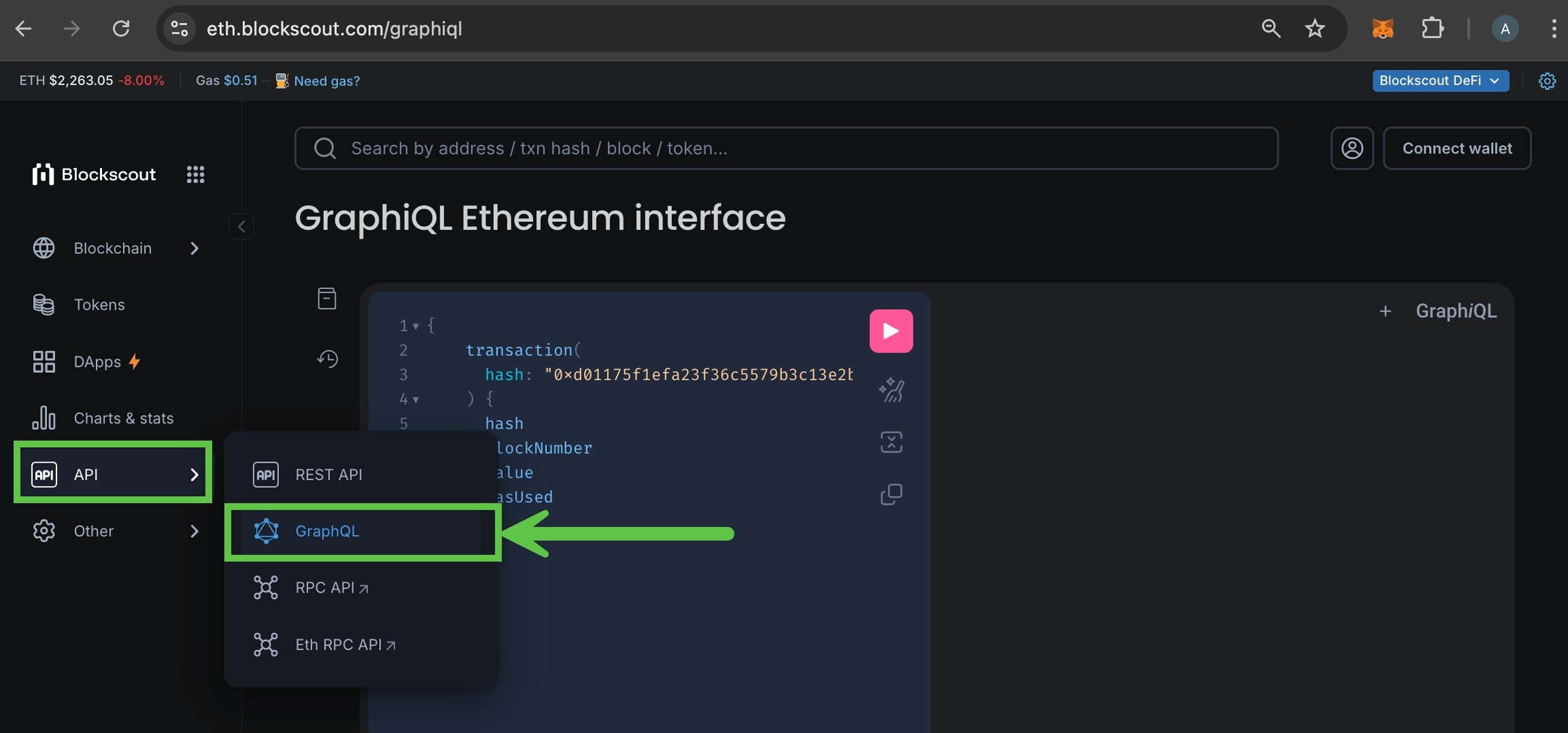The width and height of the screenshot is (1568, 733).
Task: Click the user profile icon button
Action: tap(1352, 148)
